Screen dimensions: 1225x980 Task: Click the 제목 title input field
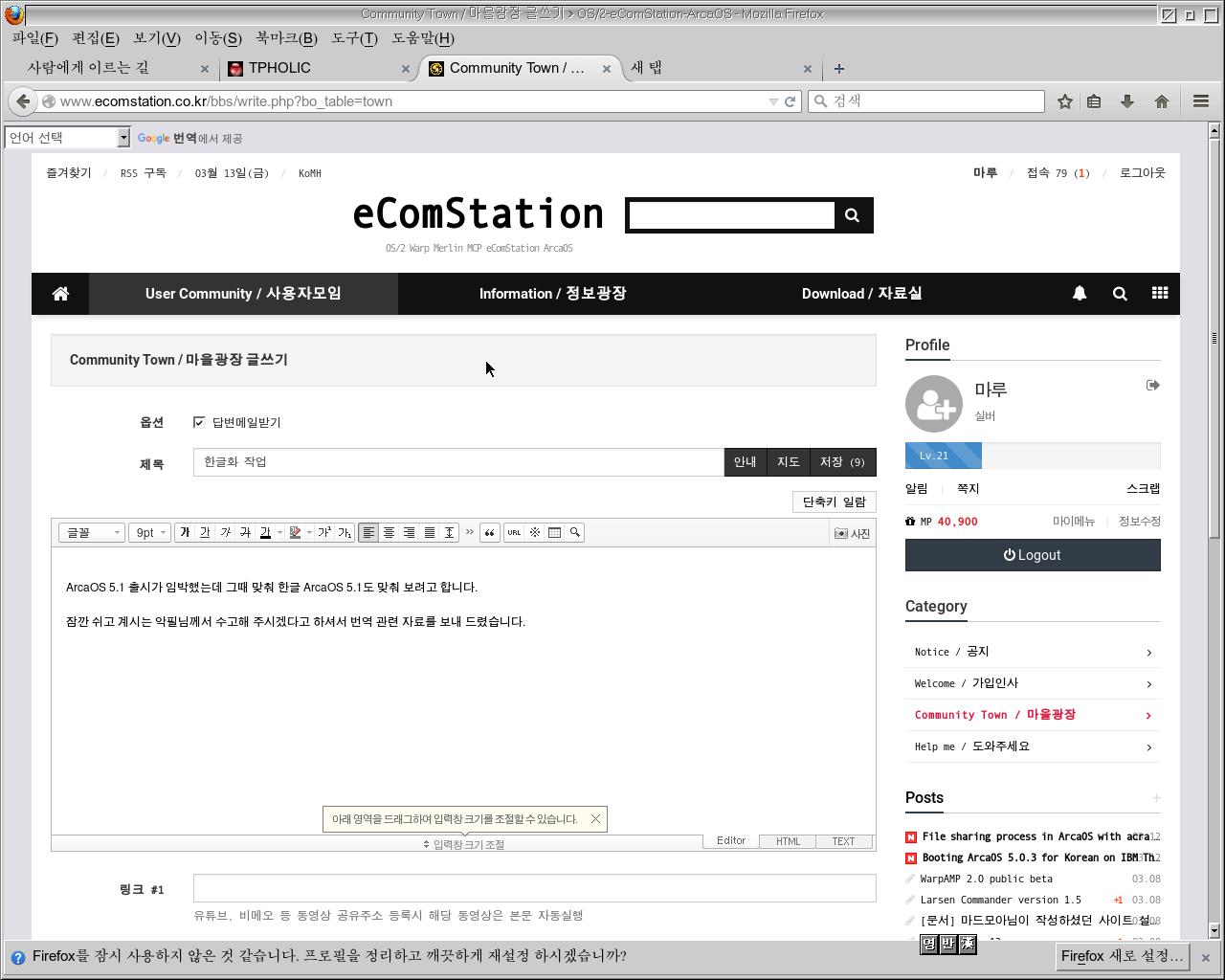[458, 462]
